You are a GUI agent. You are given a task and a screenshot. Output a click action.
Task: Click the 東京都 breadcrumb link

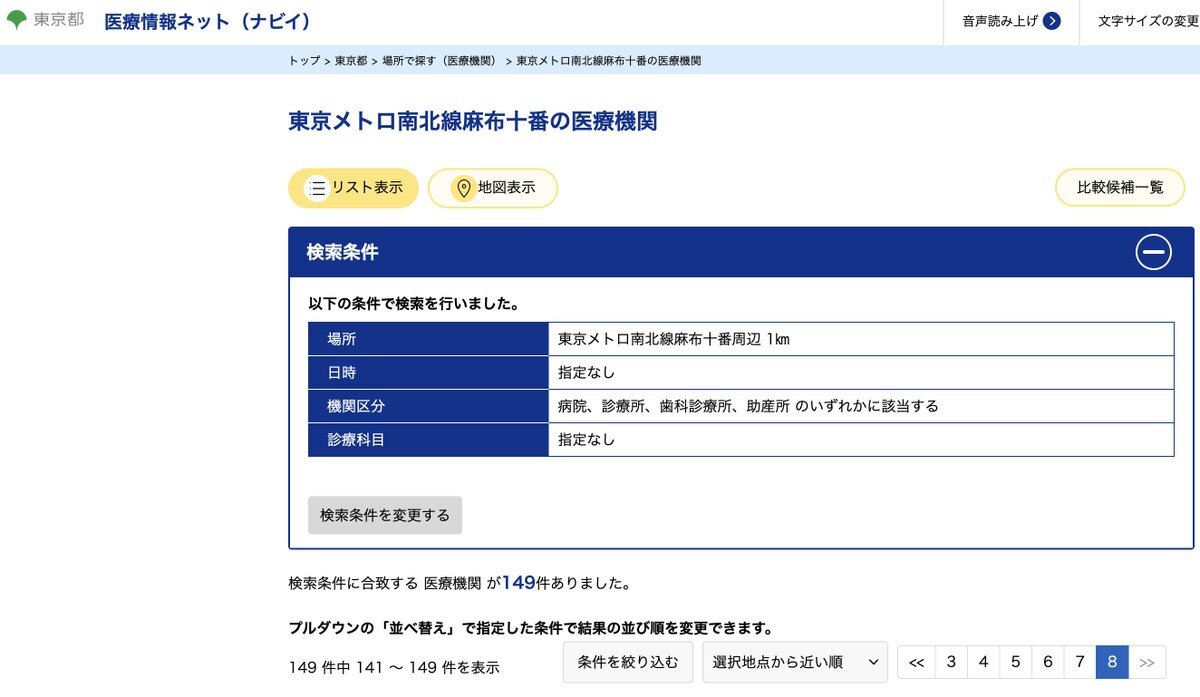coord(351,61)
